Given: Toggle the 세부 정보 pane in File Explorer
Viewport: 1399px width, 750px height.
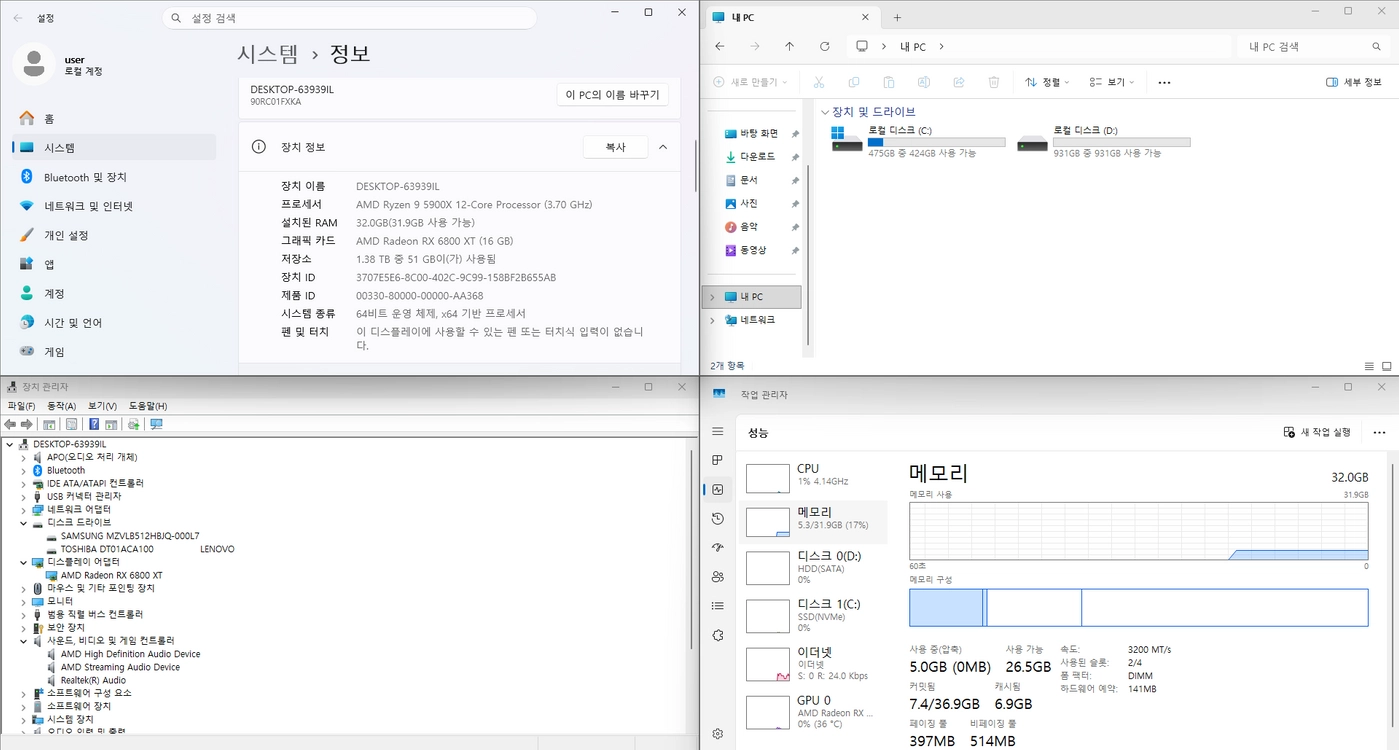Looking at the screenshot, I should [1354, 82].
